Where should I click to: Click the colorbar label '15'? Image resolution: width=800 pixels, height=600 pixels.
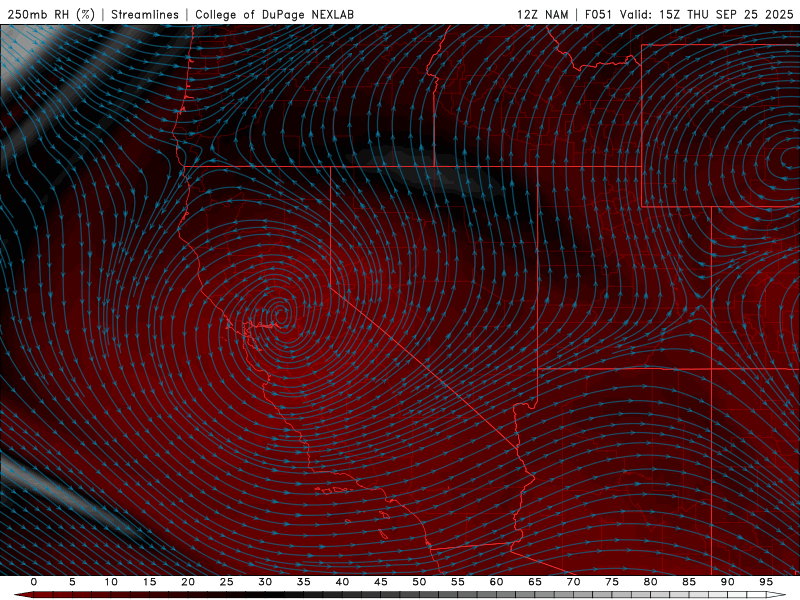coord(149,582)
